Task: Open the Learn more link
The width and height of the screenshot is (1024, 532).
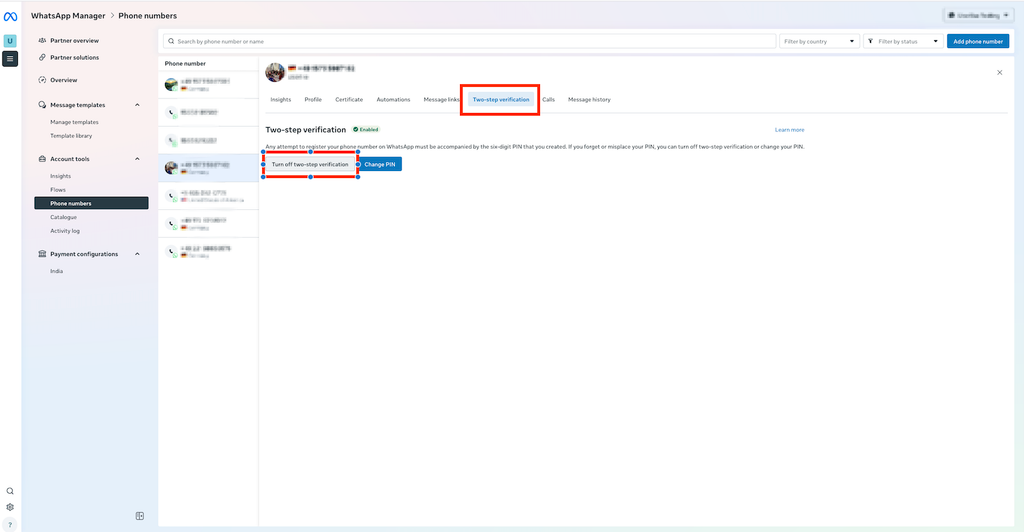Action: click(790, 130)
